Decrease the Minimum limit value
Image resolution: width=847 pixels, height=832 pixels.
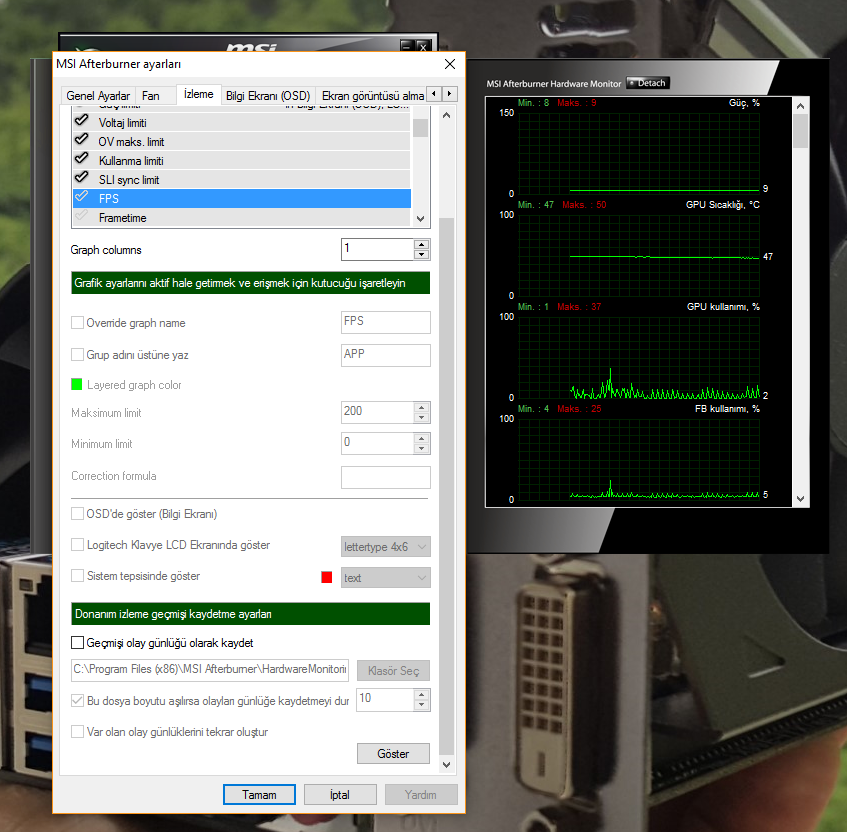(422, 448)
